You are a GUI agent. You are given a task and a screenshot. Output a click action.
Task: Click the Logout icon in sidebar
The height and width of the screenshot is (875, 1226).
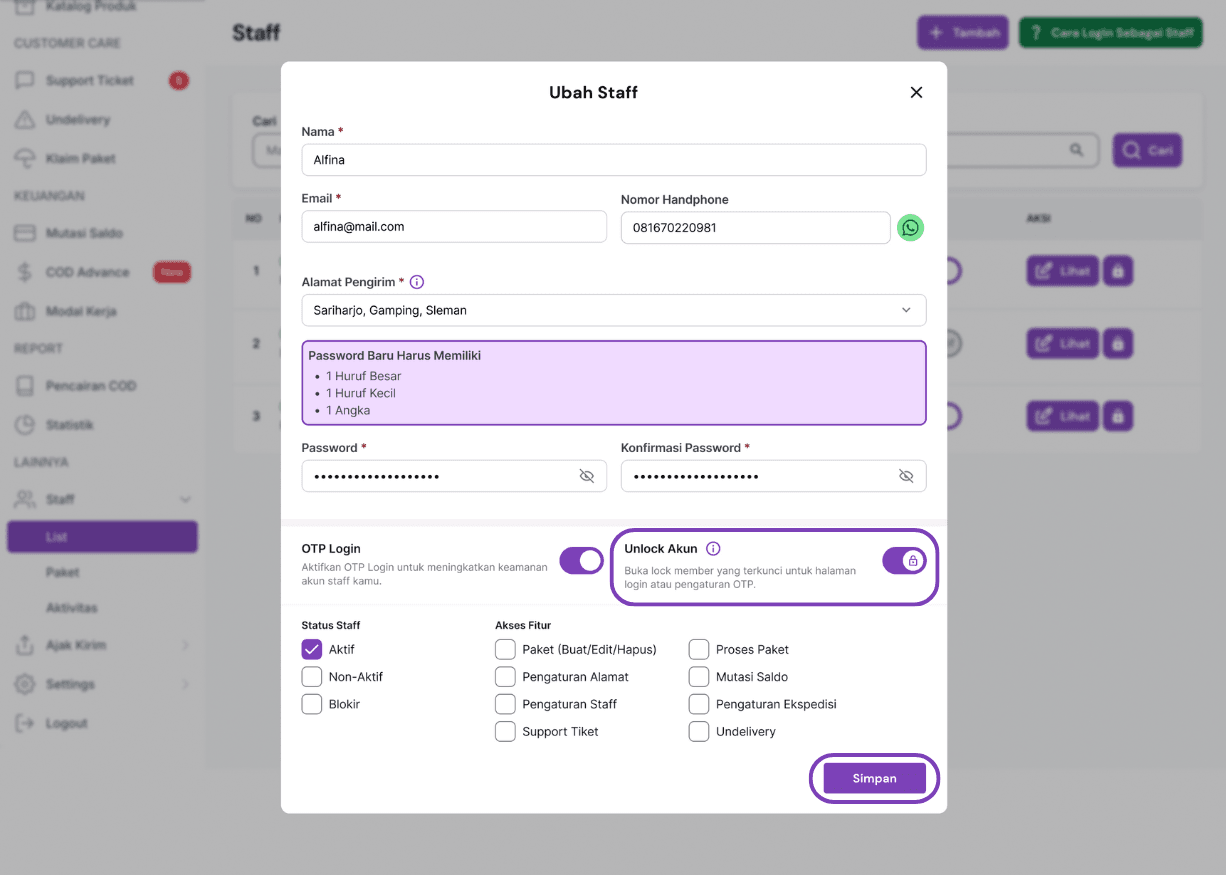point(25,723)
